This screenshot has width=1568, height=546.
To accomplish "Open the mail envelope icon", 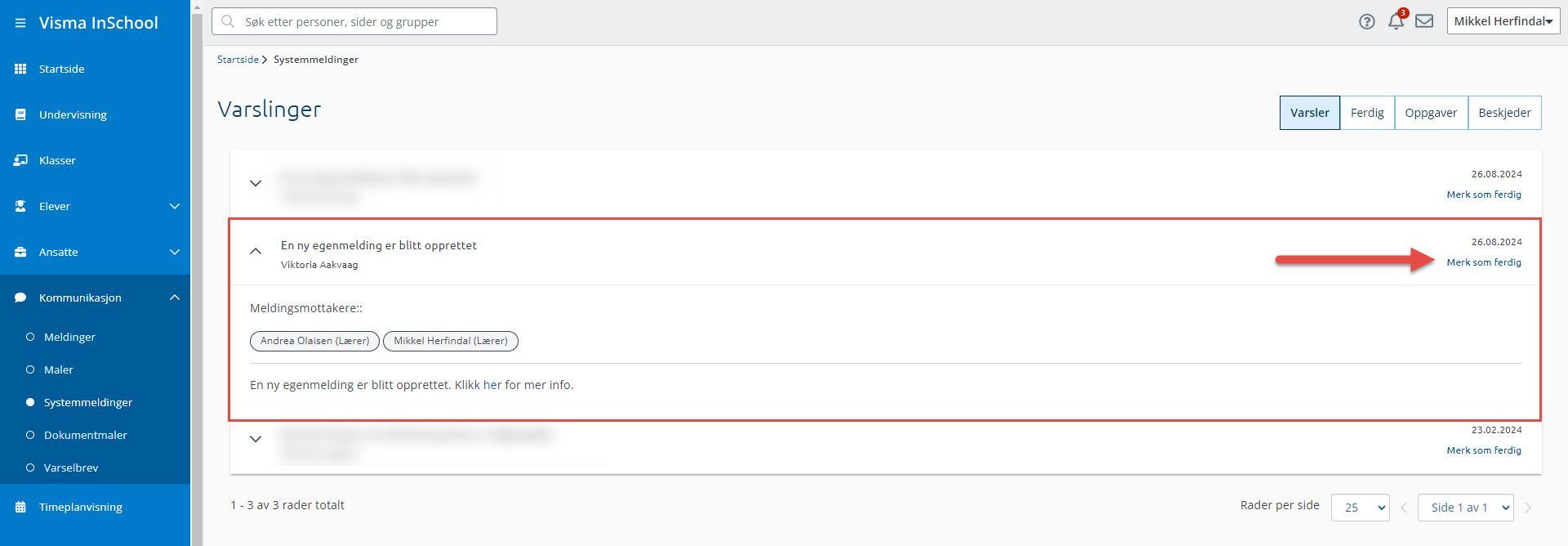I will point(1424,21).
